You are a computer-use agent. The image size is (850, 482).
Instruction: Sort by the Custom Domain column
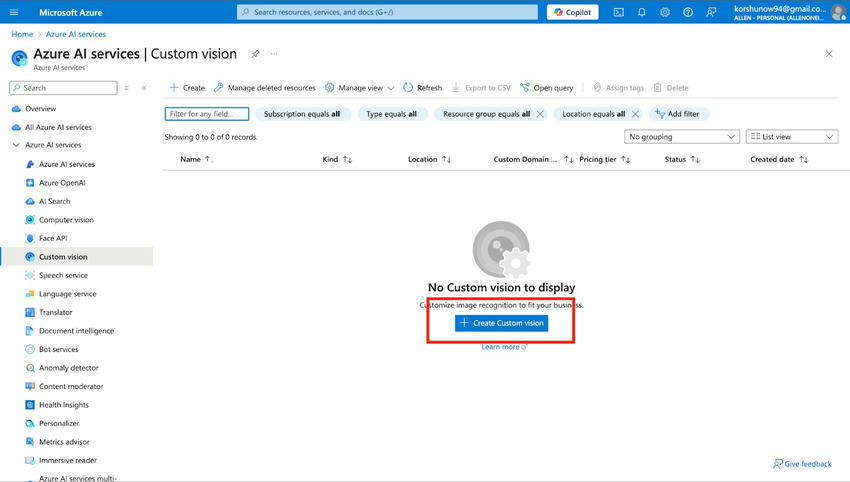pyautogui.click(x=533, y=159)
